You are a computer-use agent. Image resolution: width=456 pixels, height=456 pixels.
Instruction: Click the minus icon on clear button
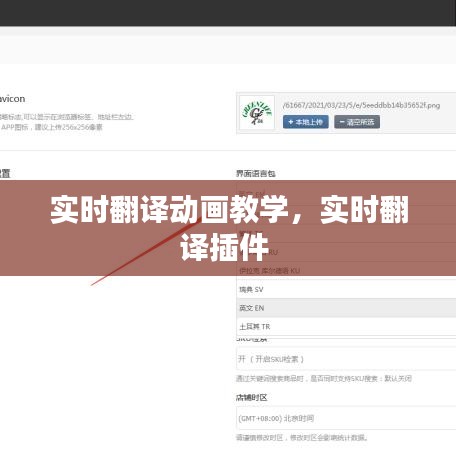coord(342,122)
